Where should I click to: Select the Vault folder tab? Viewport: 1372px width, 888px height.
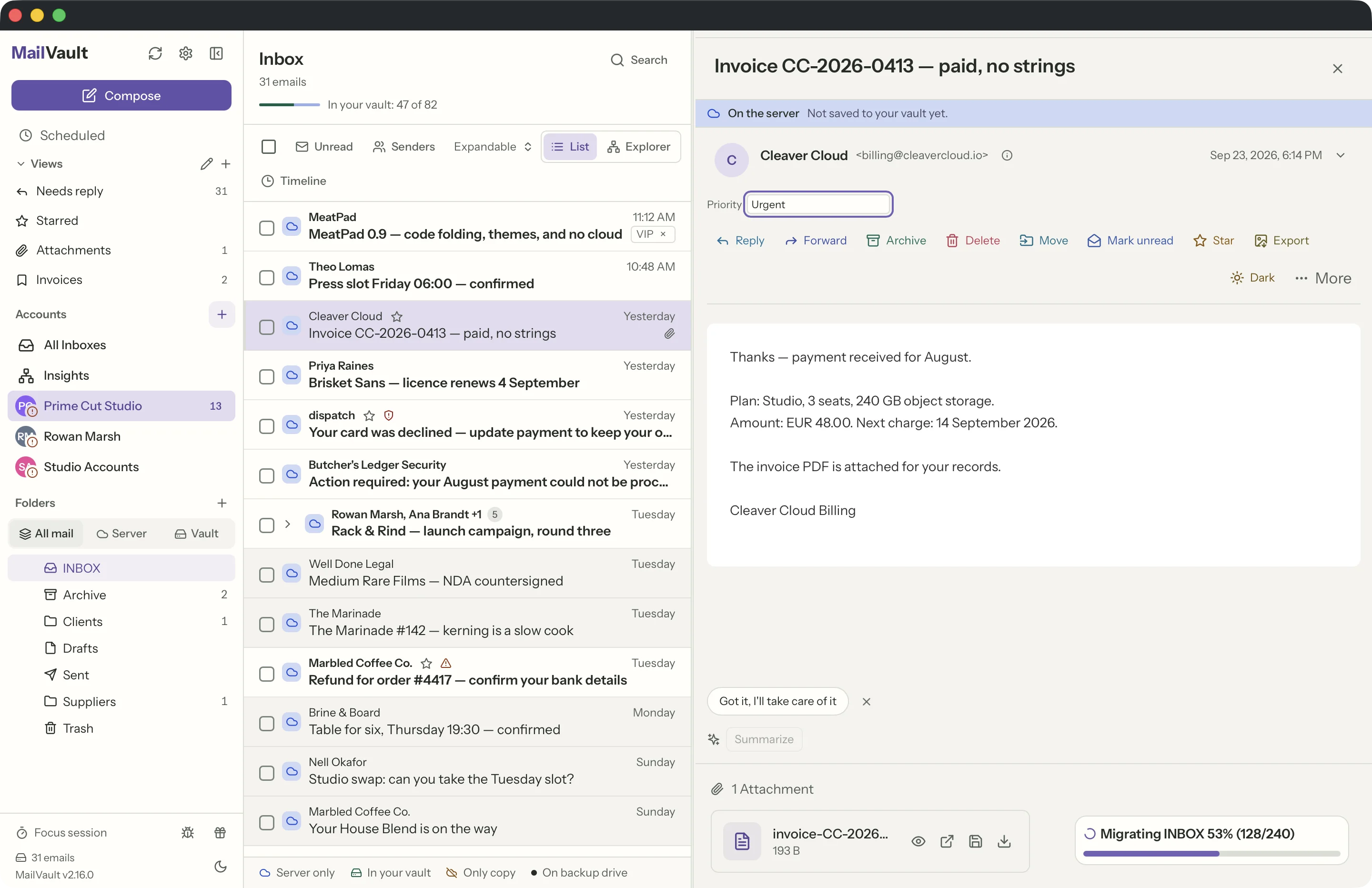pos(197,534)
